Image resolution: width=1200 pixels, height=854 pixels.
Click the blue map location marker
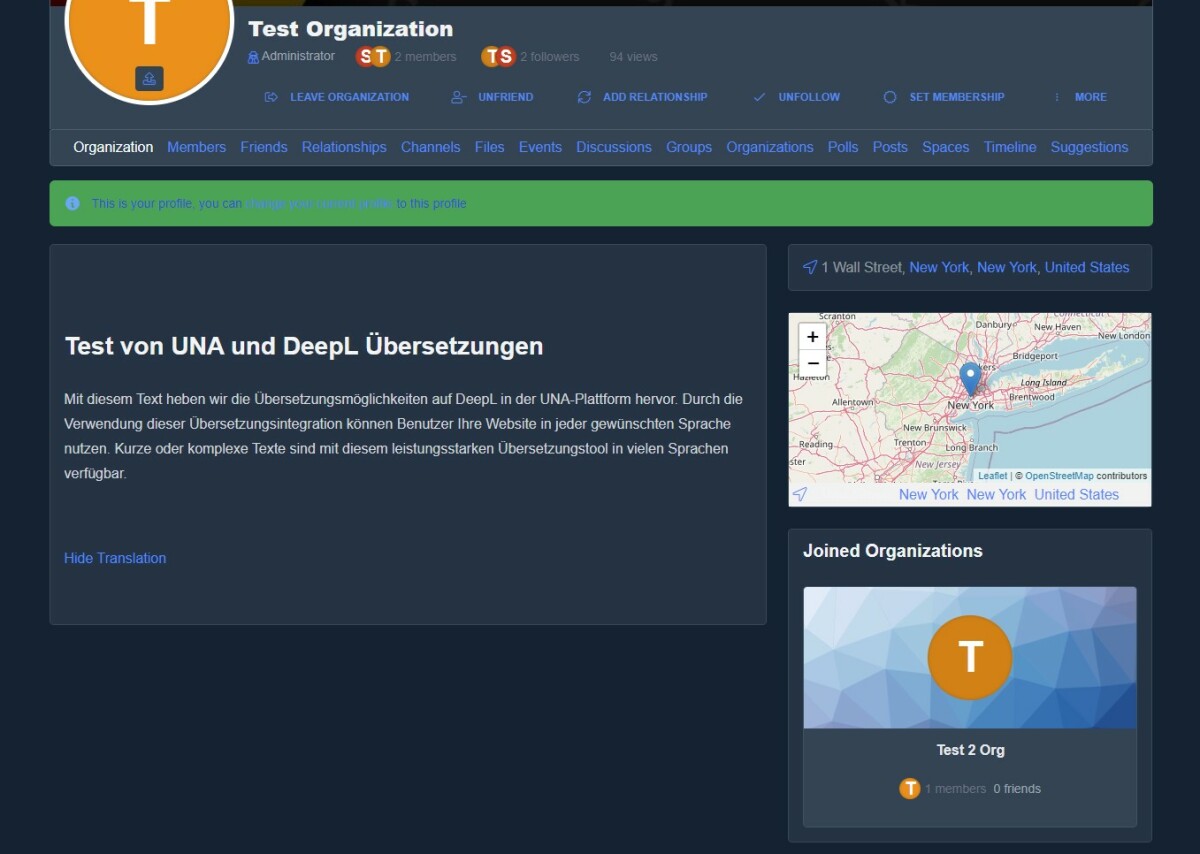coord(970,378)
